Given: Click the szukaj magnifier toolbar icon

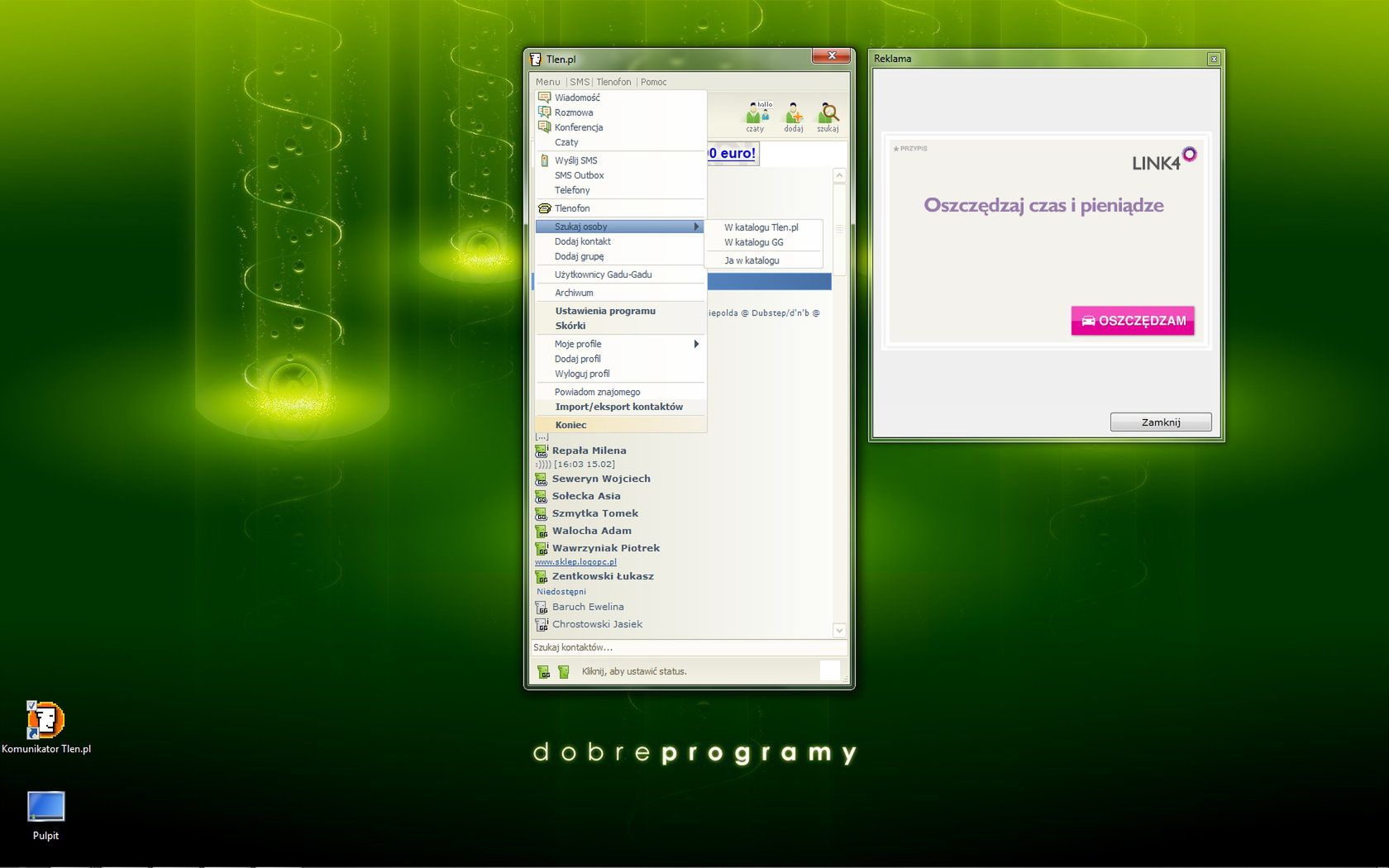Looking at the screenshot, I should [828, 117].
